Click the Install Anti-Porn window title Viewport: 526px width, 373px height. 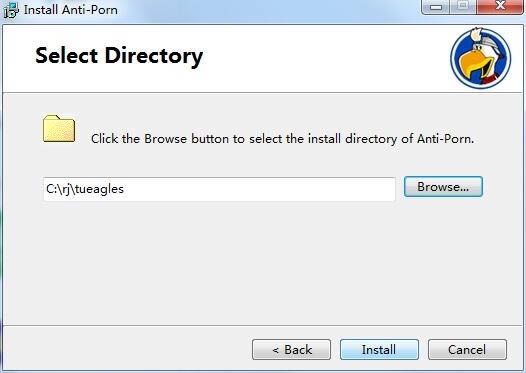click(71, 10)
